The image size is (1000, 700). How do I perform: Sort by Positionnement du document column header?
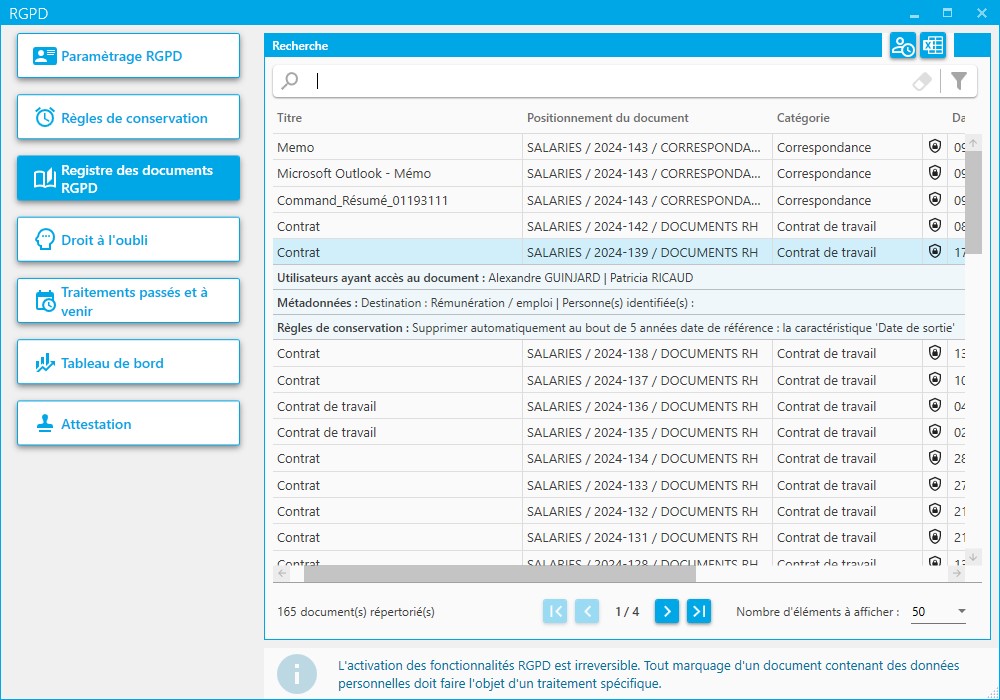pos(607,118)
